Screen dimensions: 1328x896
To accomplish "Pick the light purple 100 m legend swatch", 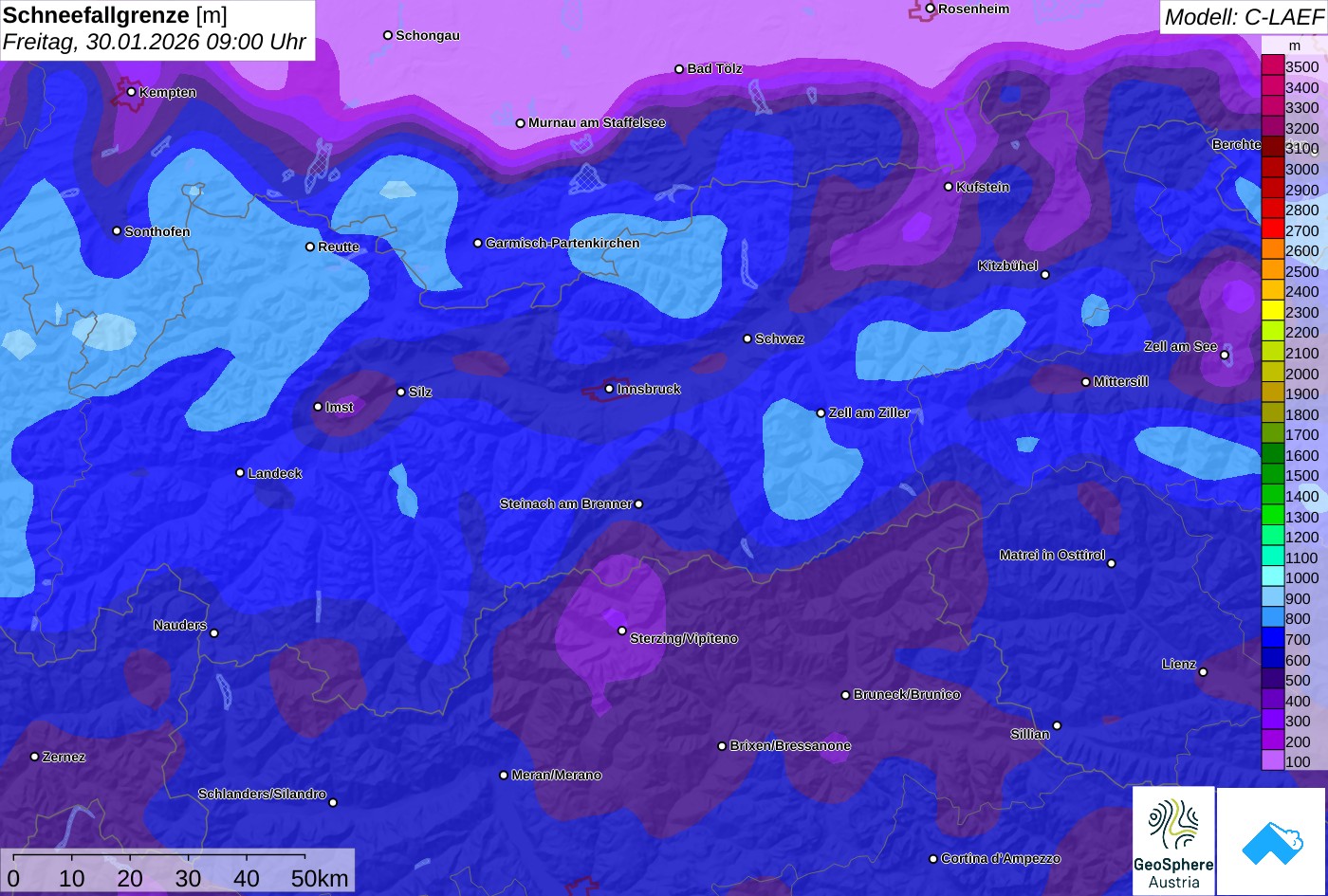I will pyautogui.click(x=1272, y=761).
